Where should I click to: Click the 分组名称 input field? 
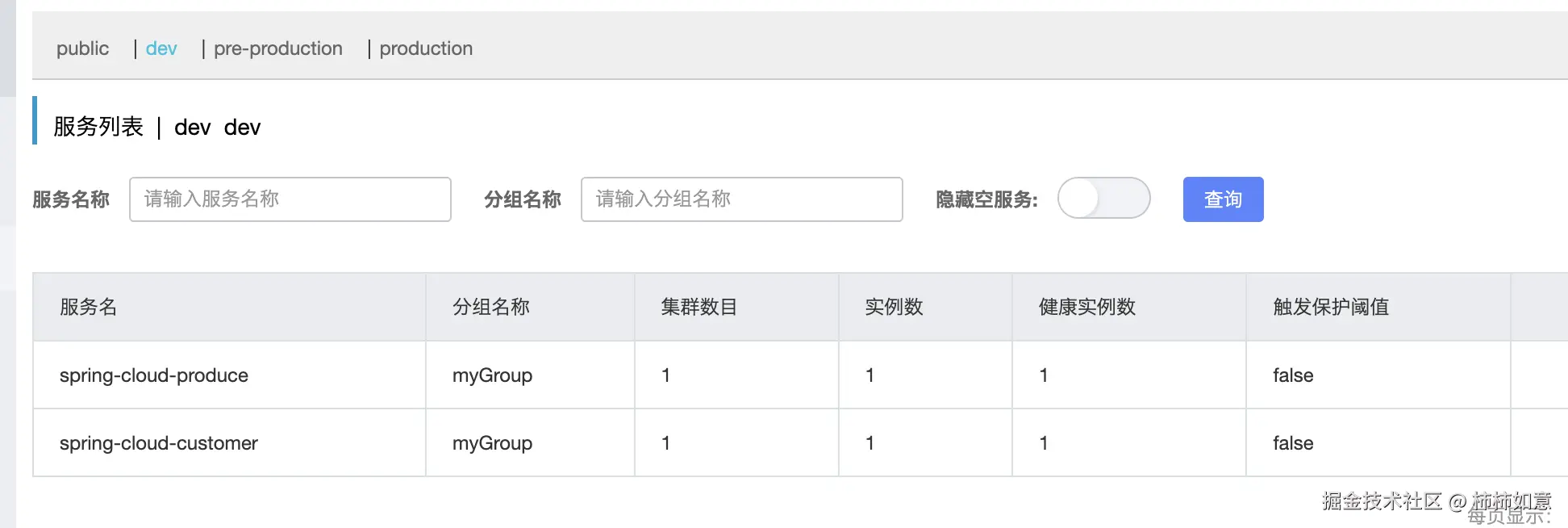(x=741, y=199)
